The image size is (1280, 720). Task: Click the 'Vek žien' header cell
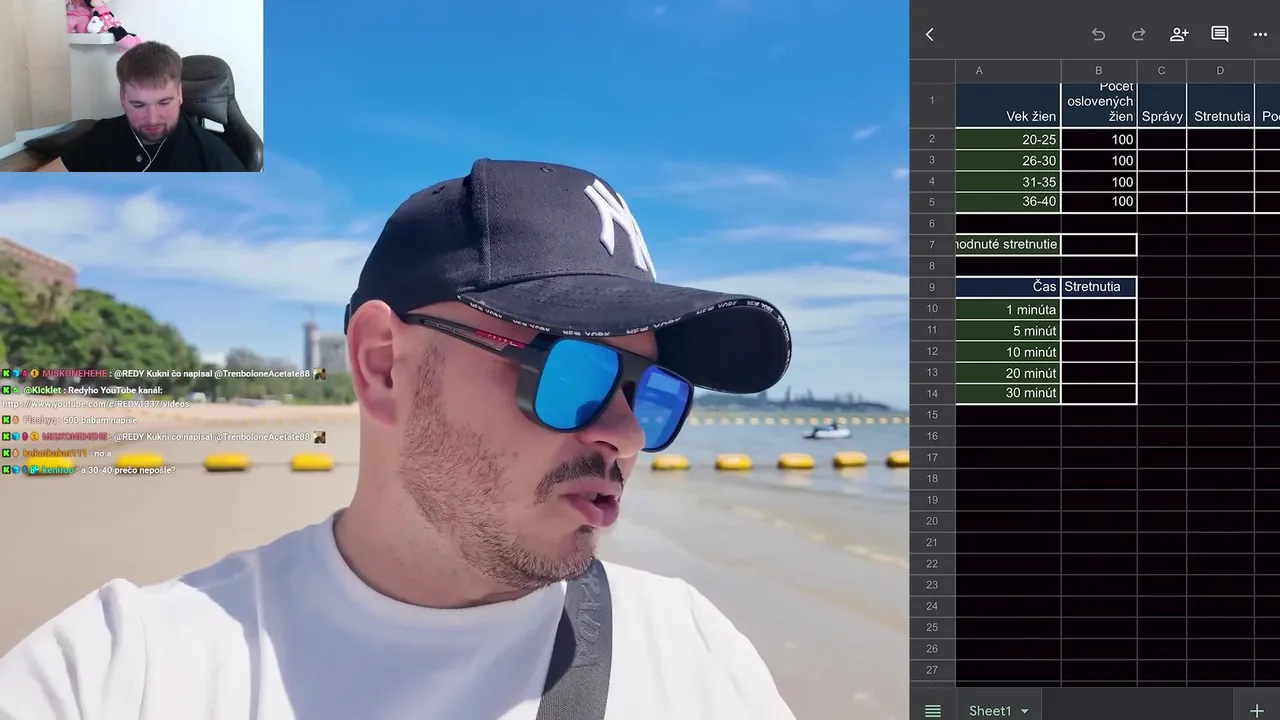point(1008,105)
